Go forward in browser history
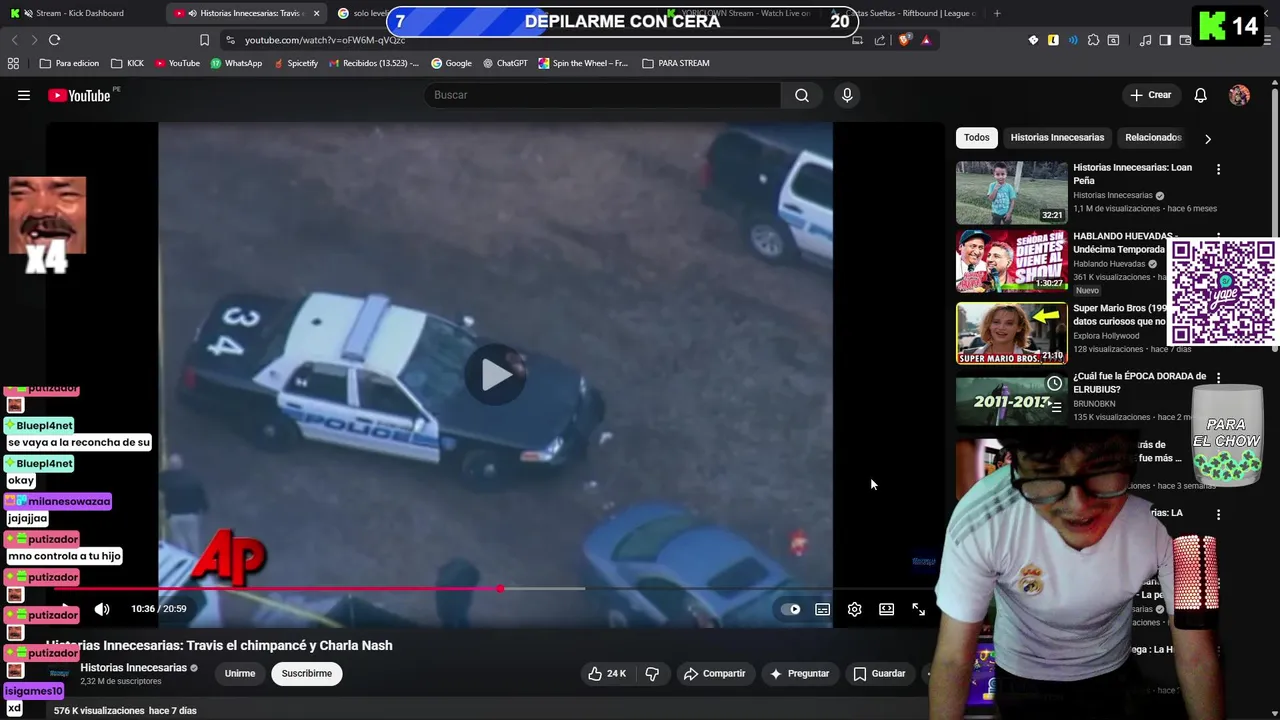This screenshot has height=720, width=1280. [x=34, y=40]
